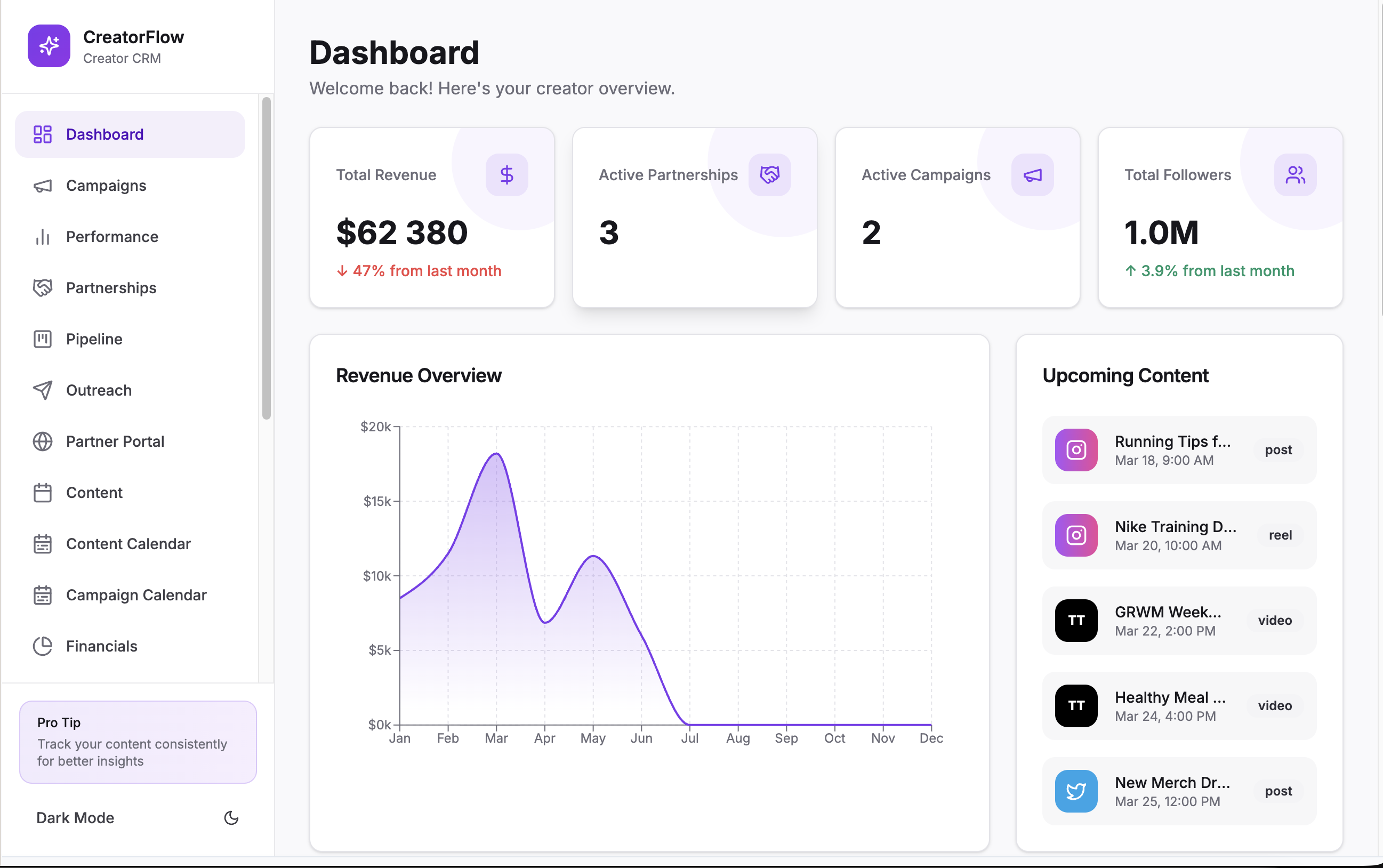Screen dimensions: 1383x868
Task: Click the Active Campaigns count 2
Action: (871, 232)
